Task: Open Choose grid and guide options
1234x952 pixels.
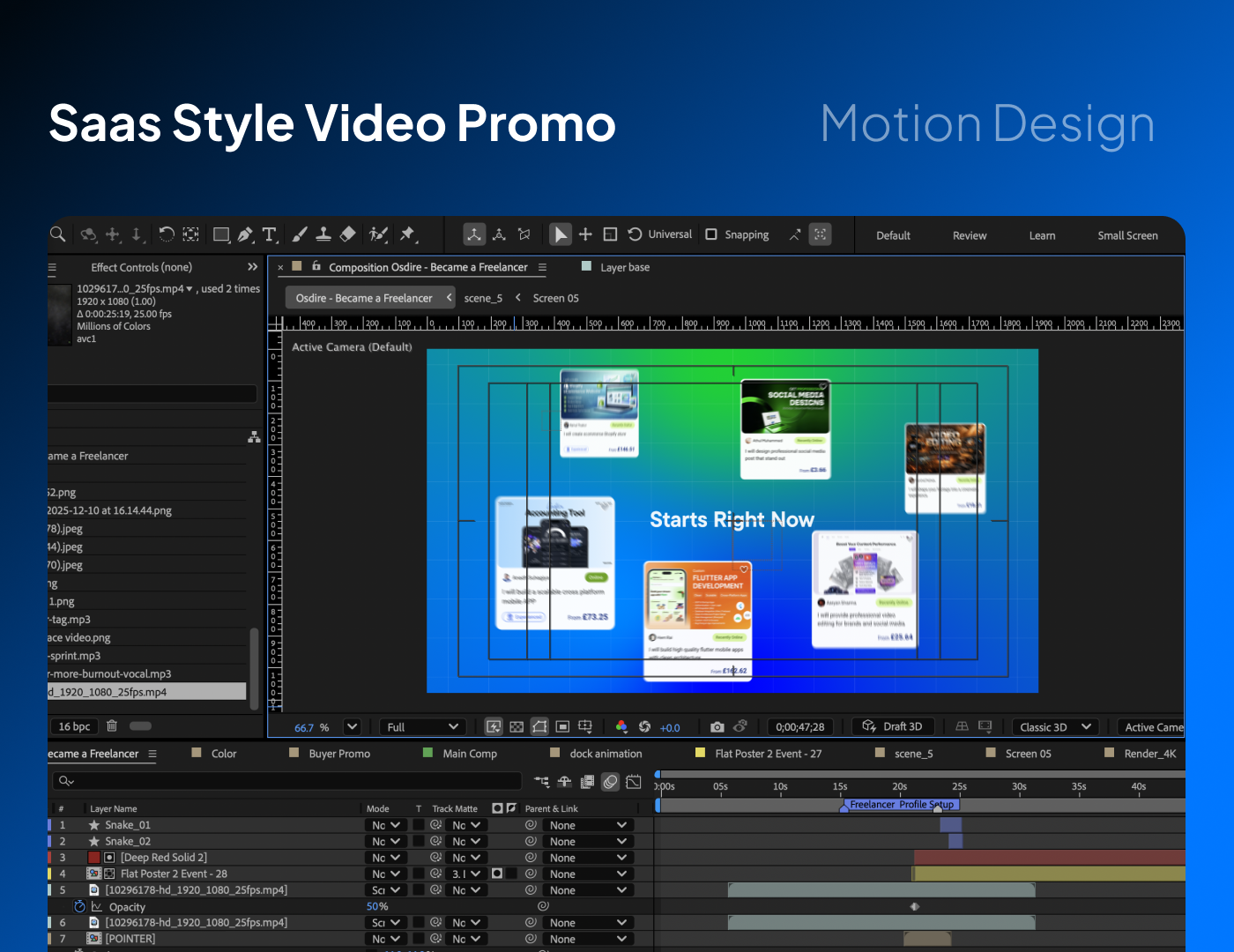Action: (x=585, y=727)
